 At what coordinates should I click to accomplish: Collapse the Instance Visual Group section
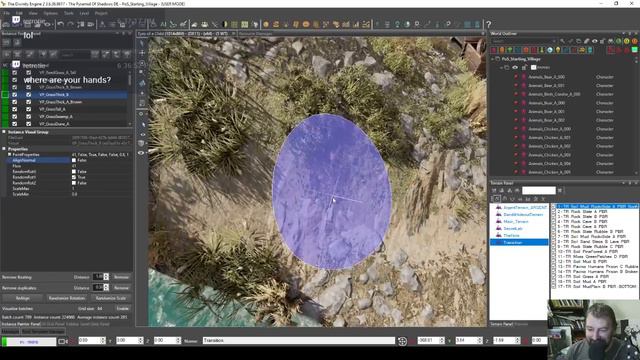pos(4,132)
